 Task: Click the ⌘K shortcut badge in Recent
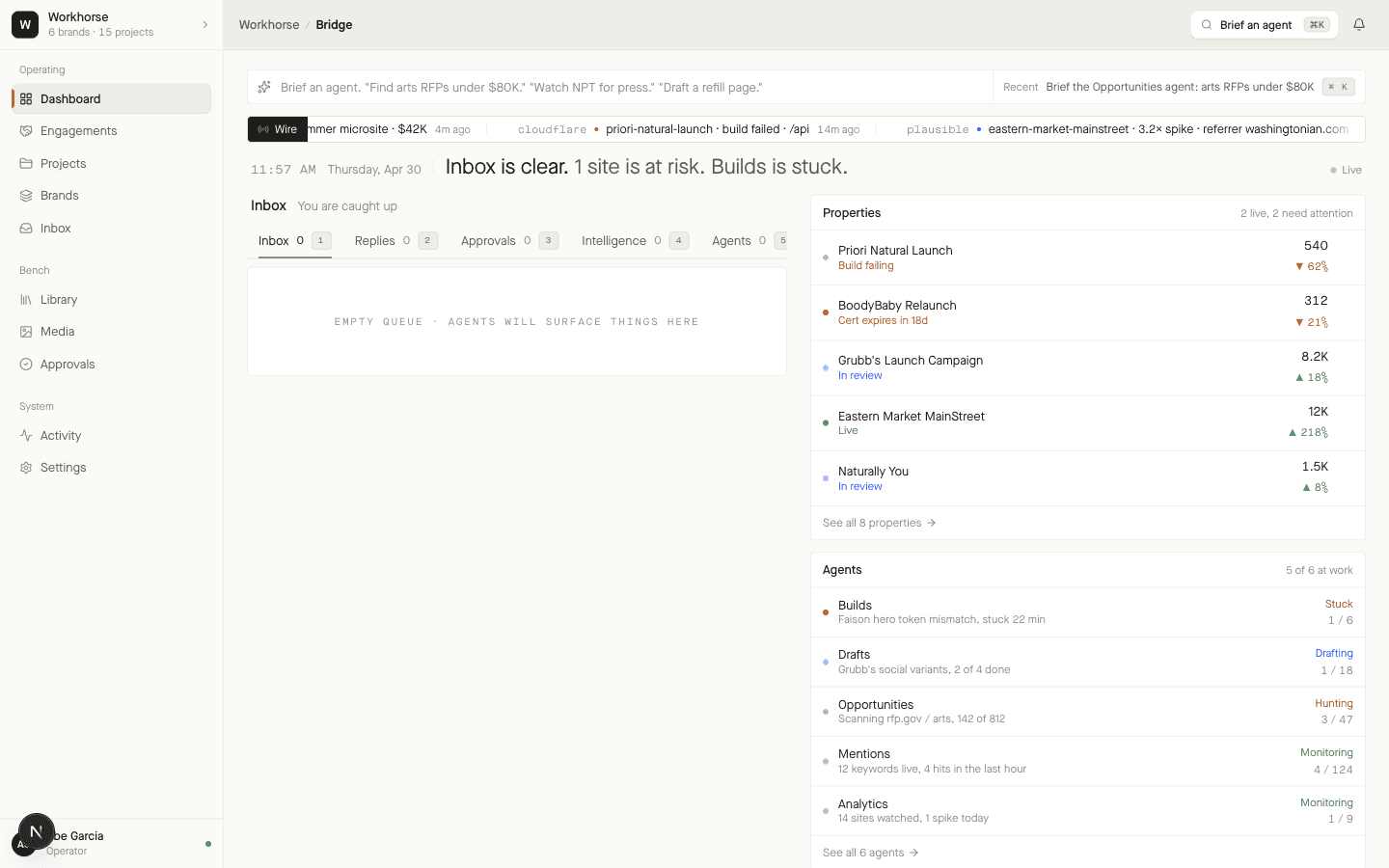tap(1339, 87)
